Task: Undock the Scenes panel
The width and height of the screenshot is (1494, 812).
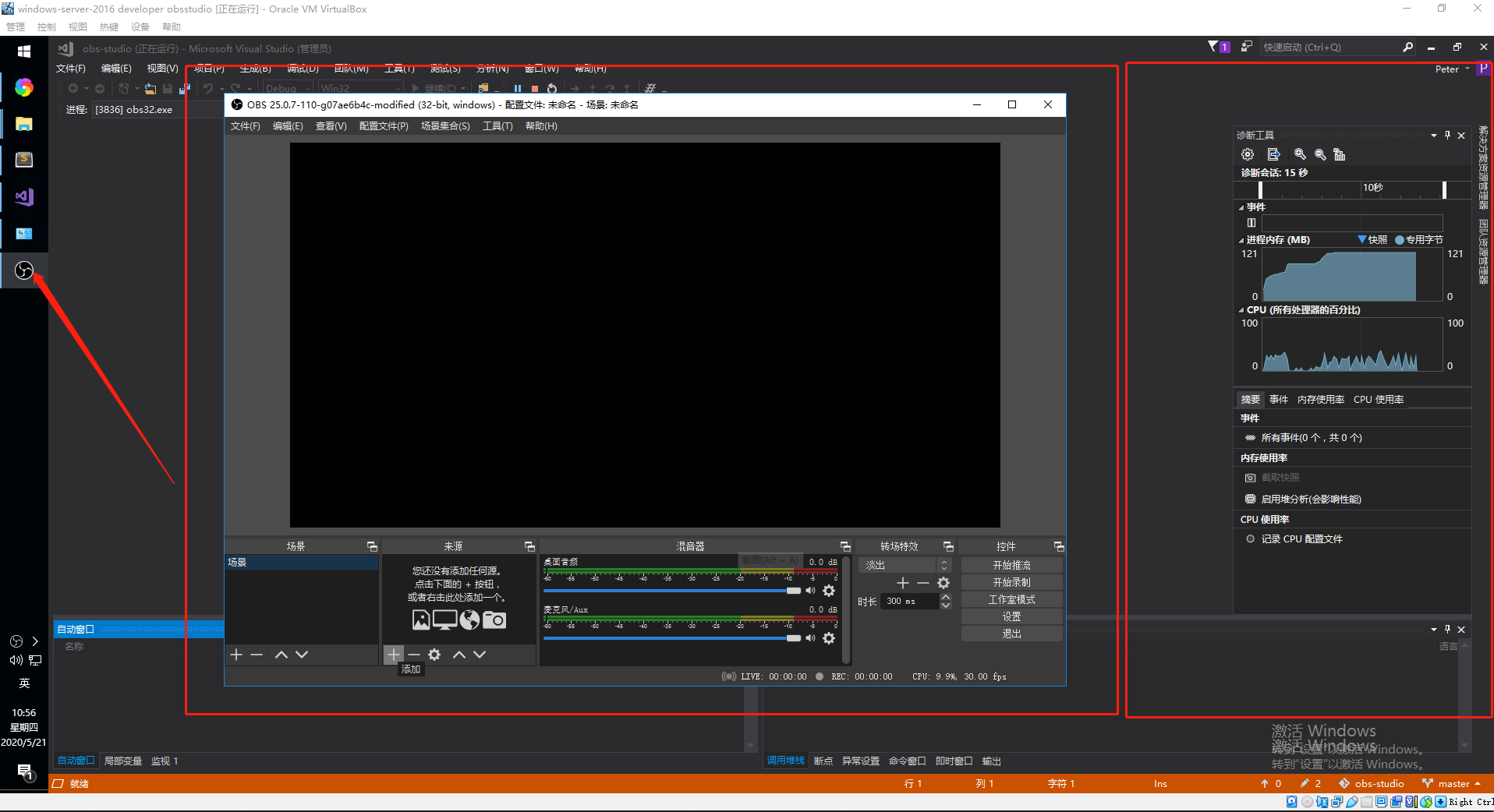Action: (x=372, y=546)
